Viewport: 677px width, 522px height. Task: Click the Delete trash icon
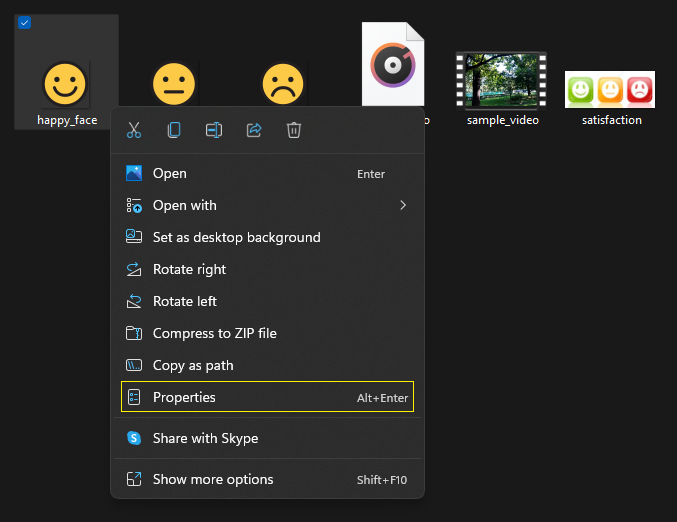click(294, 130)
